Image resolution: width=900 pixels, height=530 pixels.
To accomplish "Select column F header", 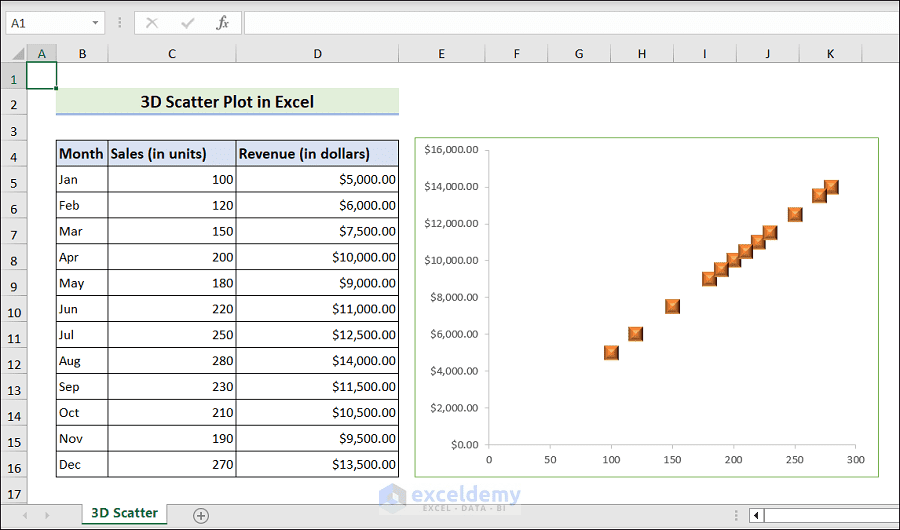I will pos(517,54).
